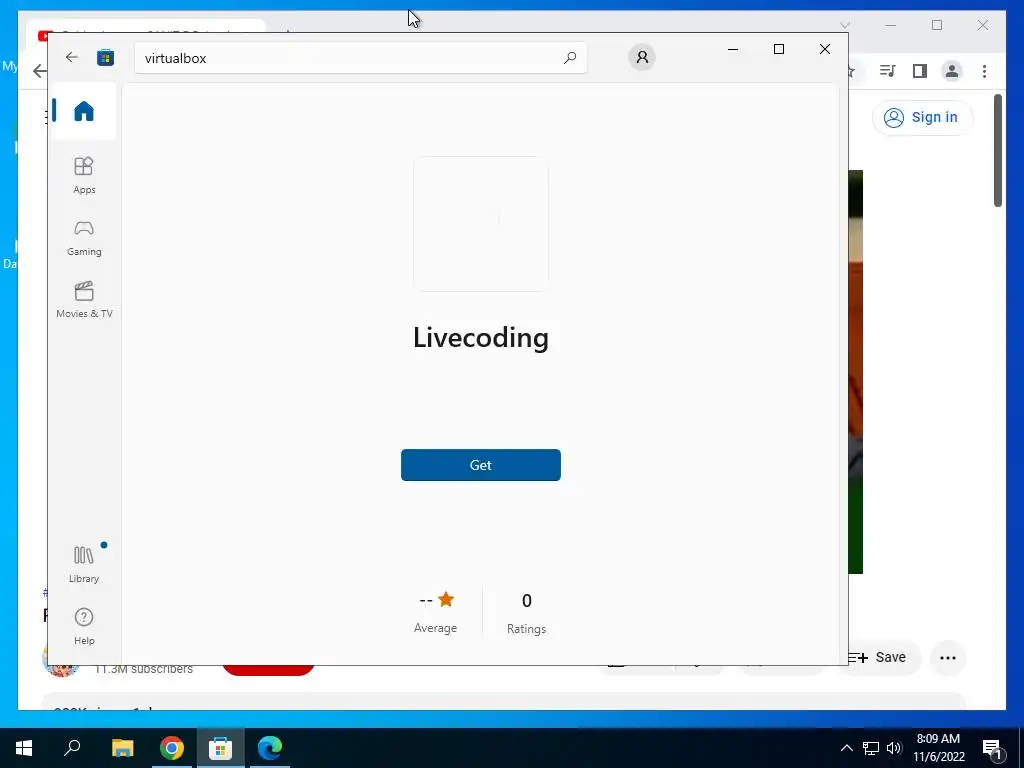Open YouTube more actions ellipsis
This screenshot has height=768, width=1024.
pyautogui.click(x=948, y=658)
